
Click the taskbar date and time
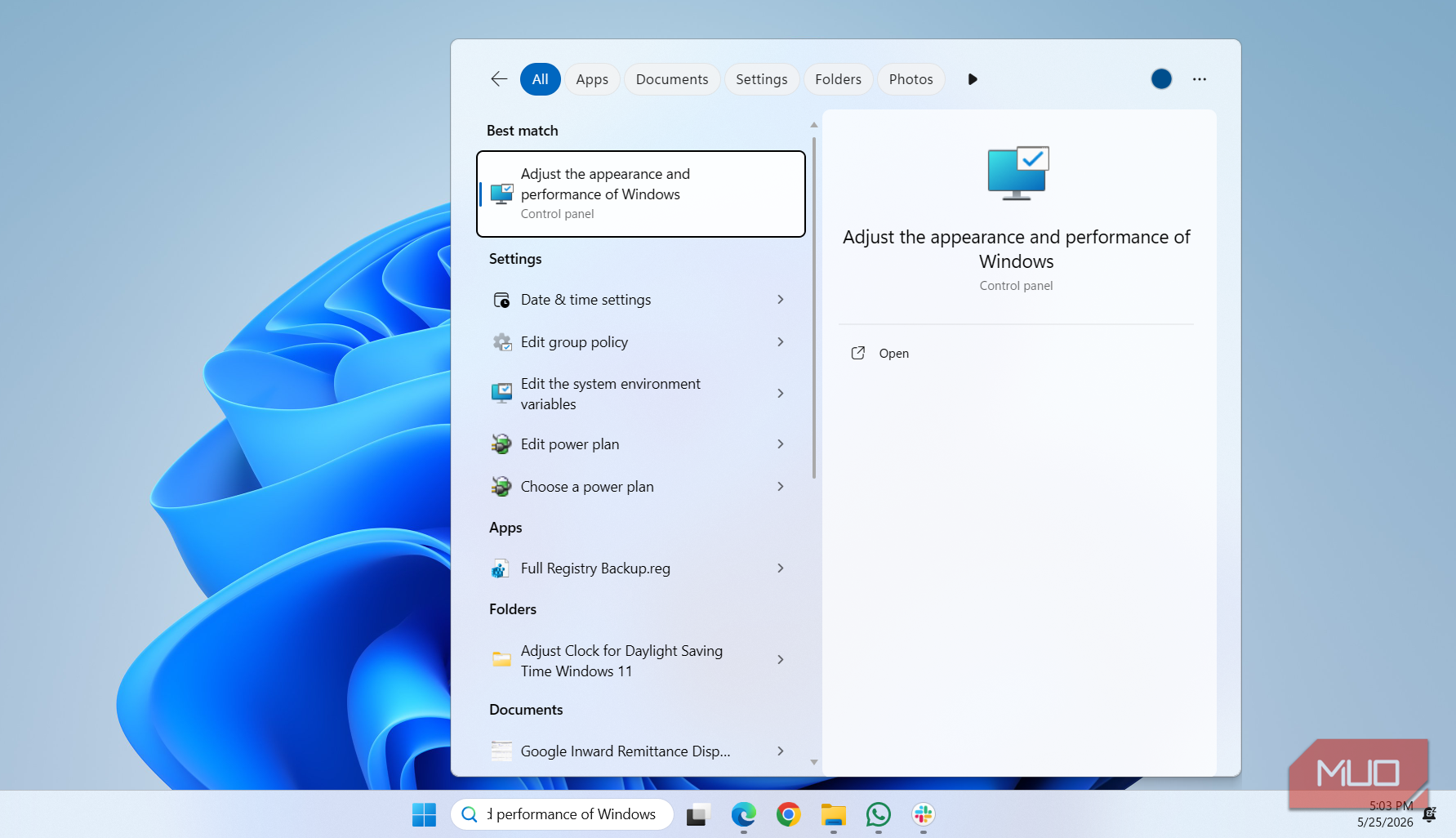[1385, 814]
